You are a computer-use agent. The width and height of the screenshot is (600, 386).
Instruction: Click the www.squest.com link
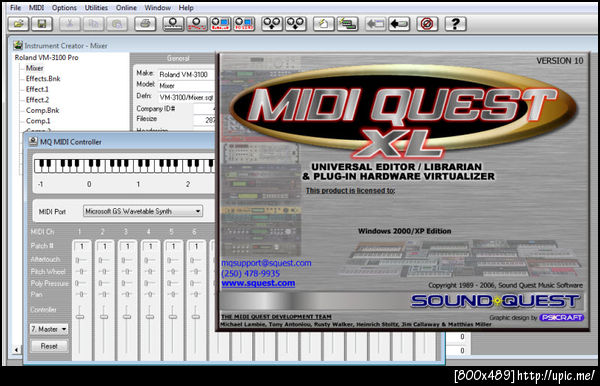(258, 283)
